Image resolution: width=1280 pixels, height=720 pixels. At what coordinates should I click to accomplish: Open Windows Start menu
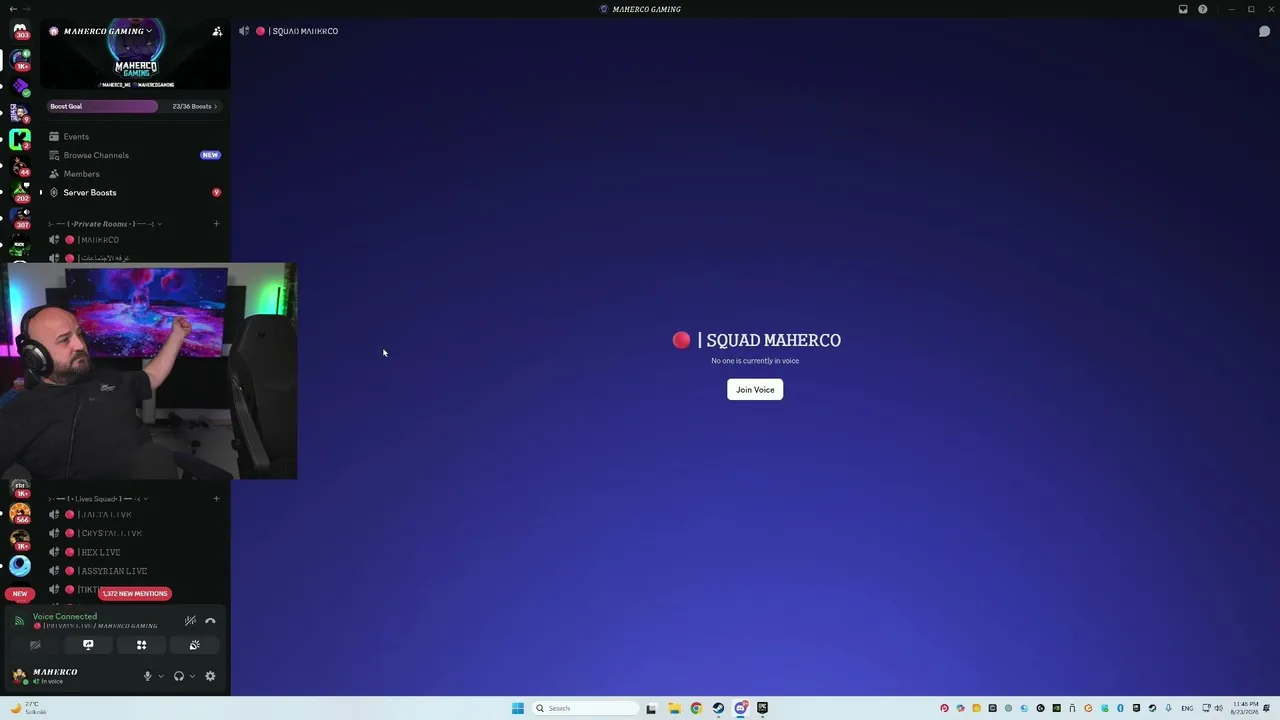pos(517,708)
